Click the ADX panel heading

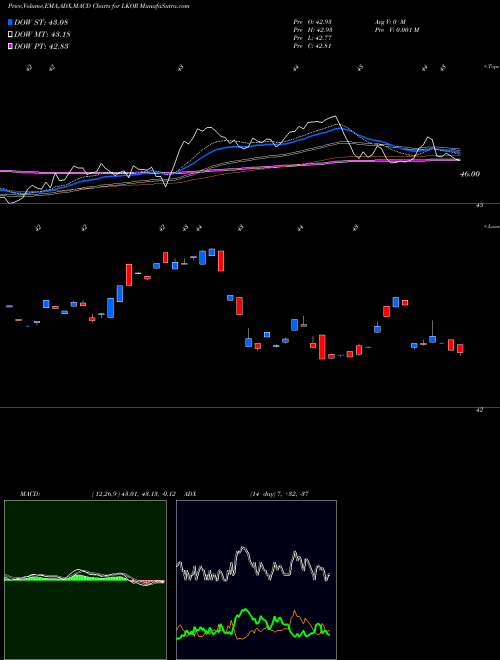(x=191, y=494)
